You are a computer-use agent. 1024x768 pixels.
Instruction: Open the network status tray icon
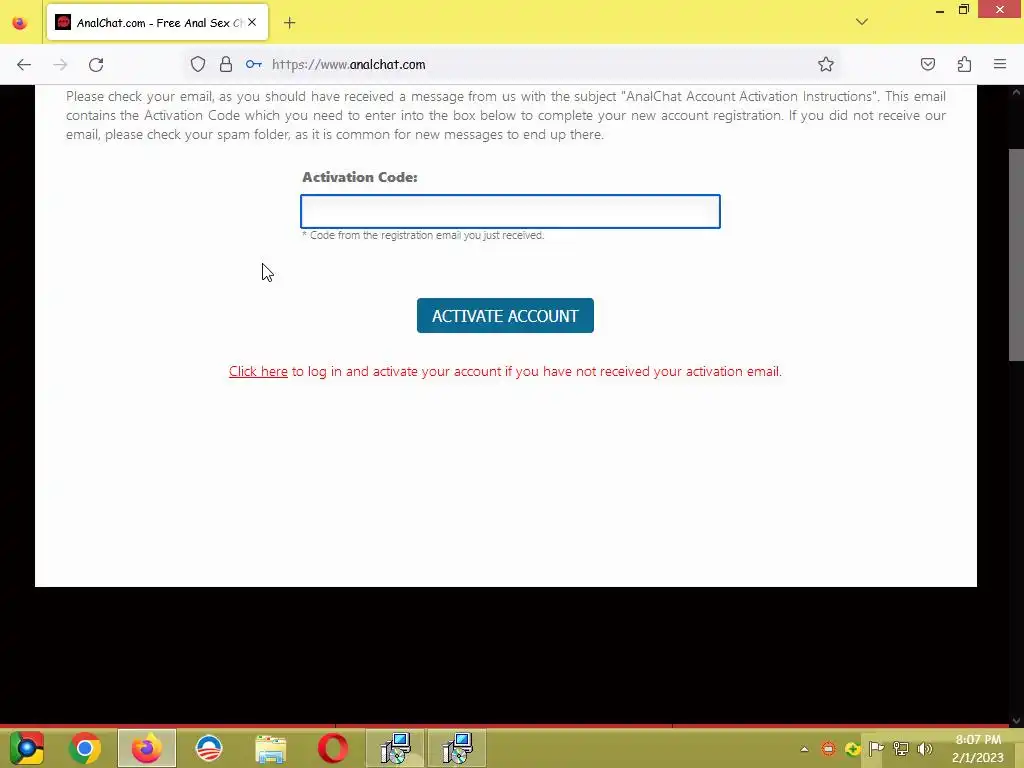(901, 748)
